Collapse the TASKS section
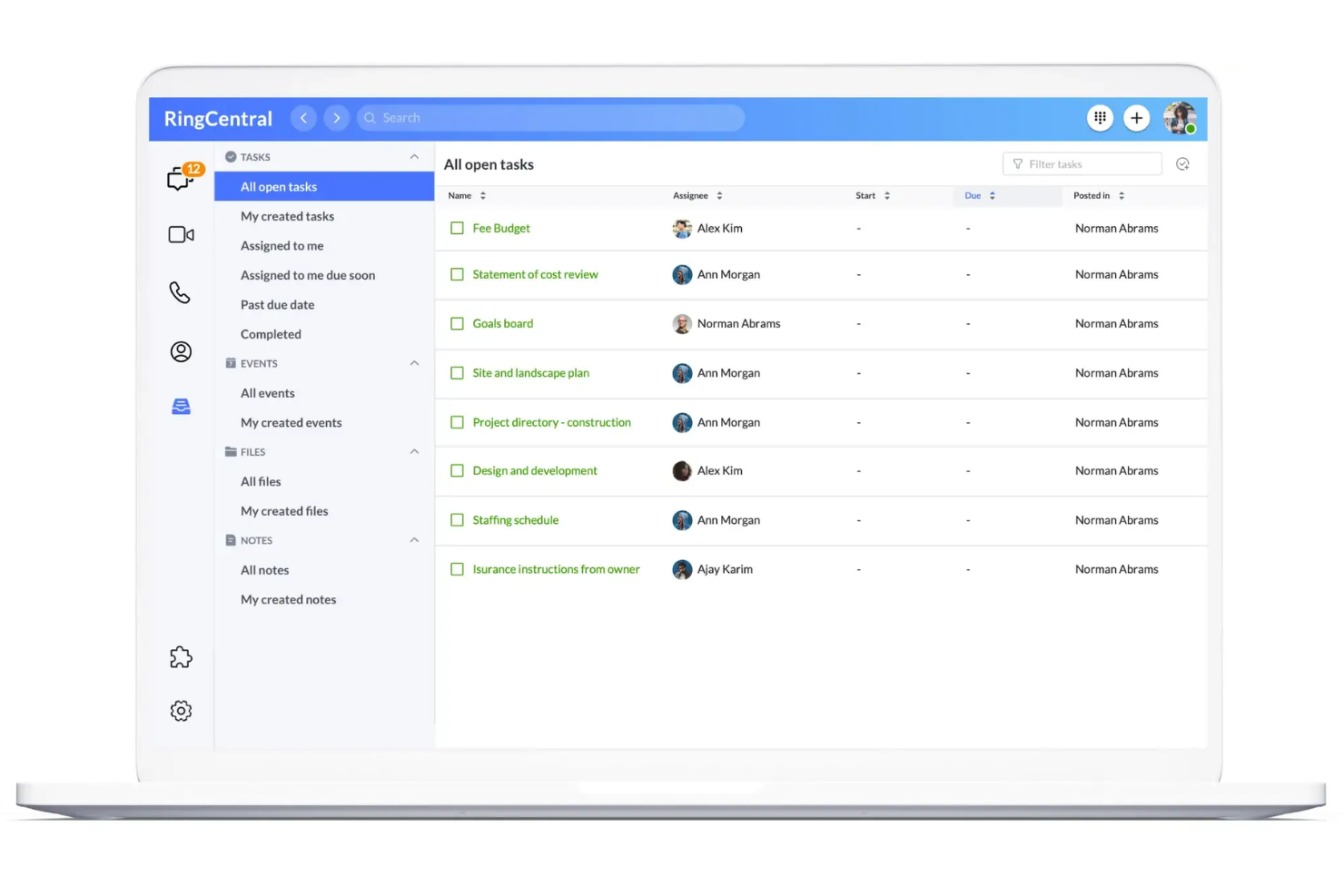Viewport: 1344px width, 896px height. tap(414, 156)
